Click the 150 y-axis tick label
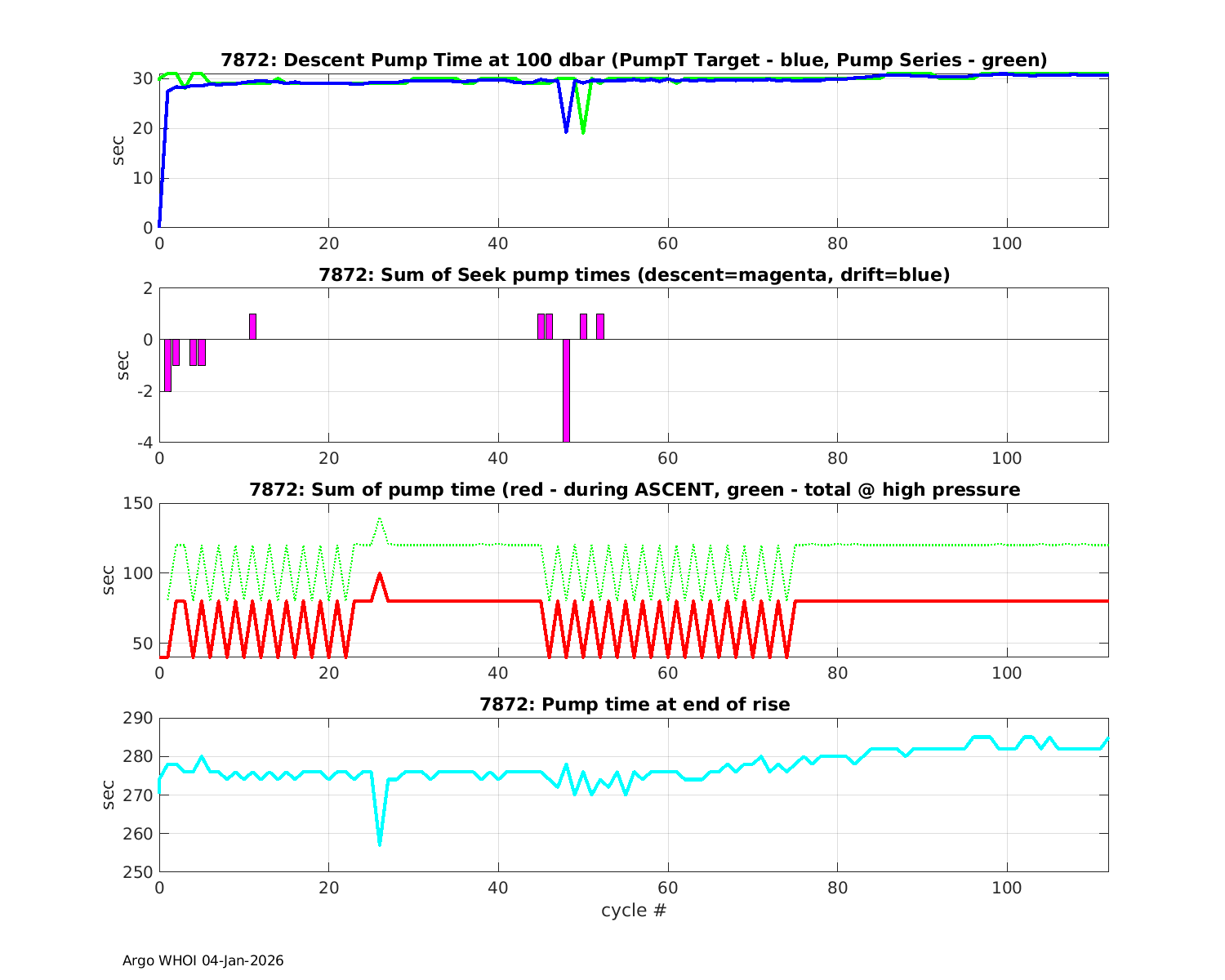This screenshot has height=980, width=1225. [139, 504]
